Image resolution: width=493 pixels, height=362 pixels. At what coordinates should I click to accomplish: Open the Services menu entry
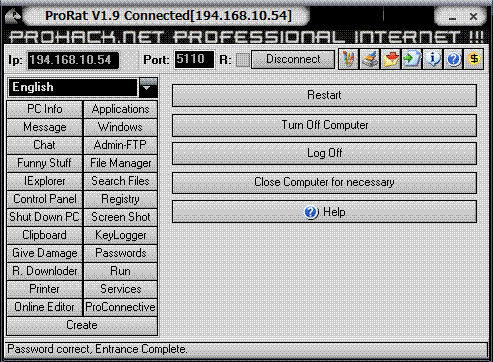pyautogui.click(x=120, y=289)
